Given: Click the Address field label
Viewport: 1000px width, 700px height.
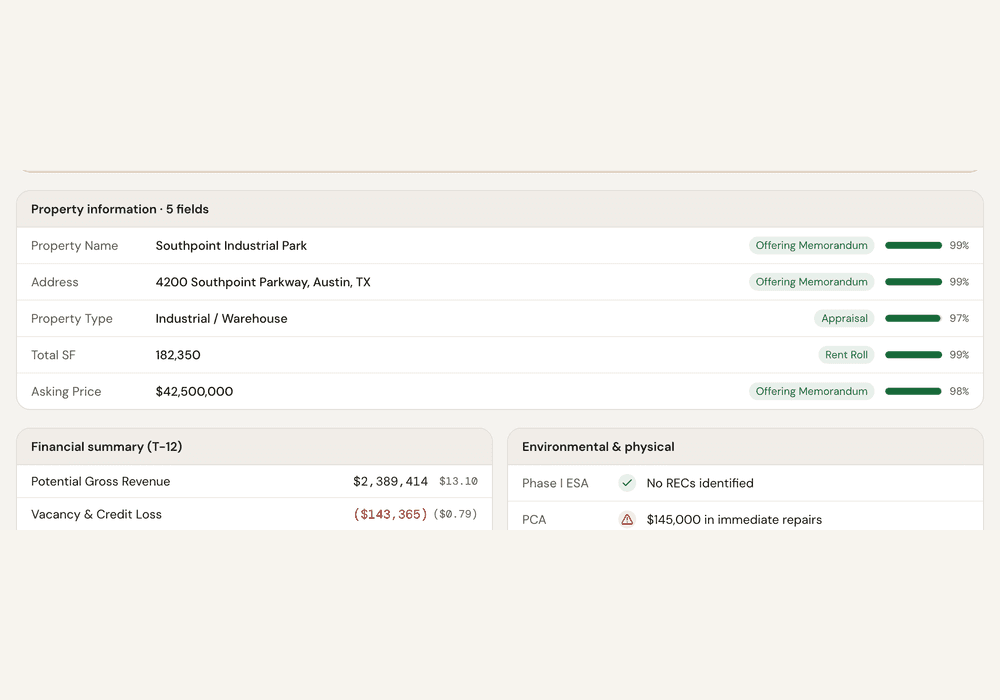Looking at the screenshot, I should 55,282.
